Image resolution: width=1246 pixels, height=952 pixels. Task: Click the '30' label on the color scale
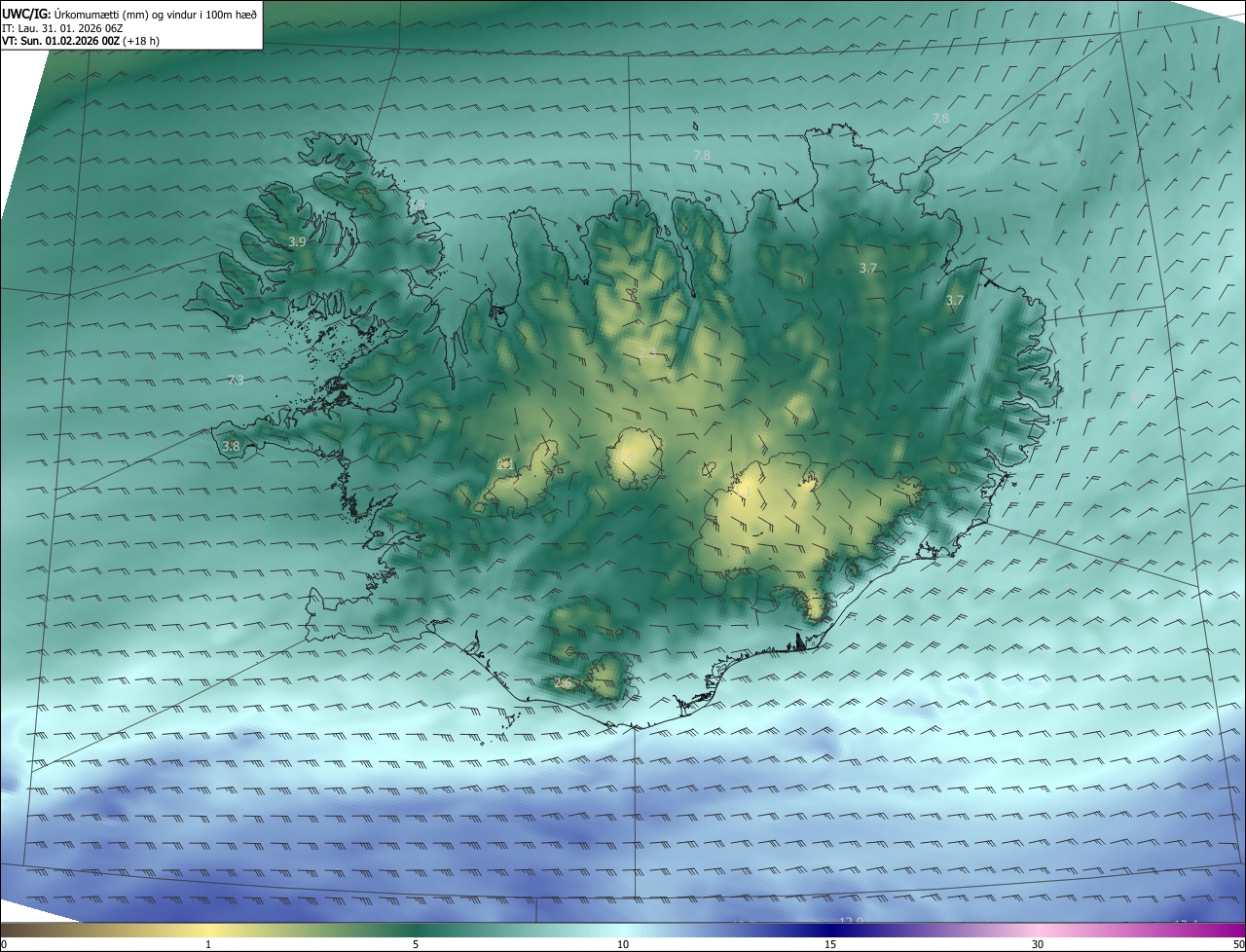(x=1038, y=944)
